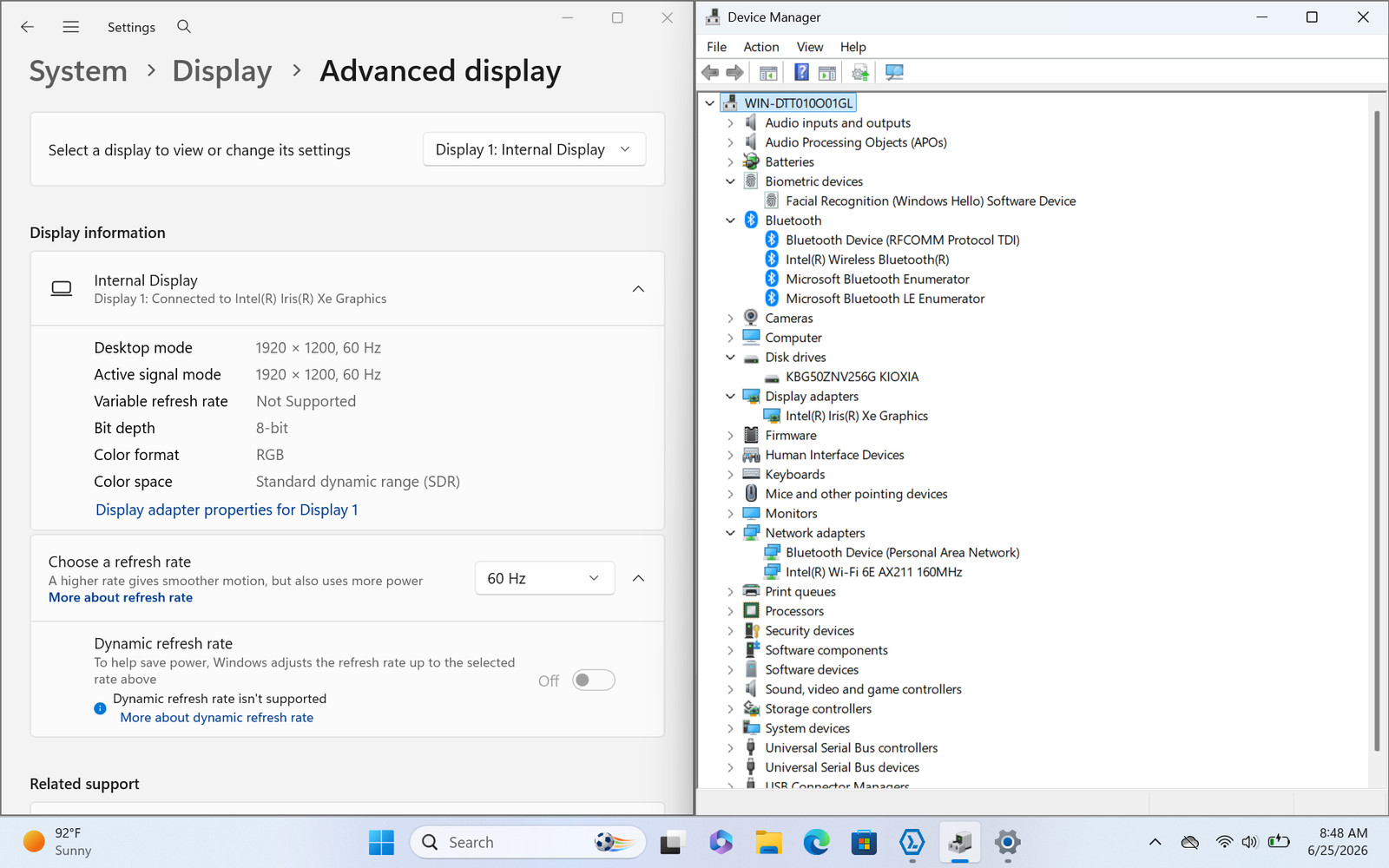This screenshot has width=1389, height=868.
Task: Open the 60 Hz refresh rate dropdown
Action: 545,578
